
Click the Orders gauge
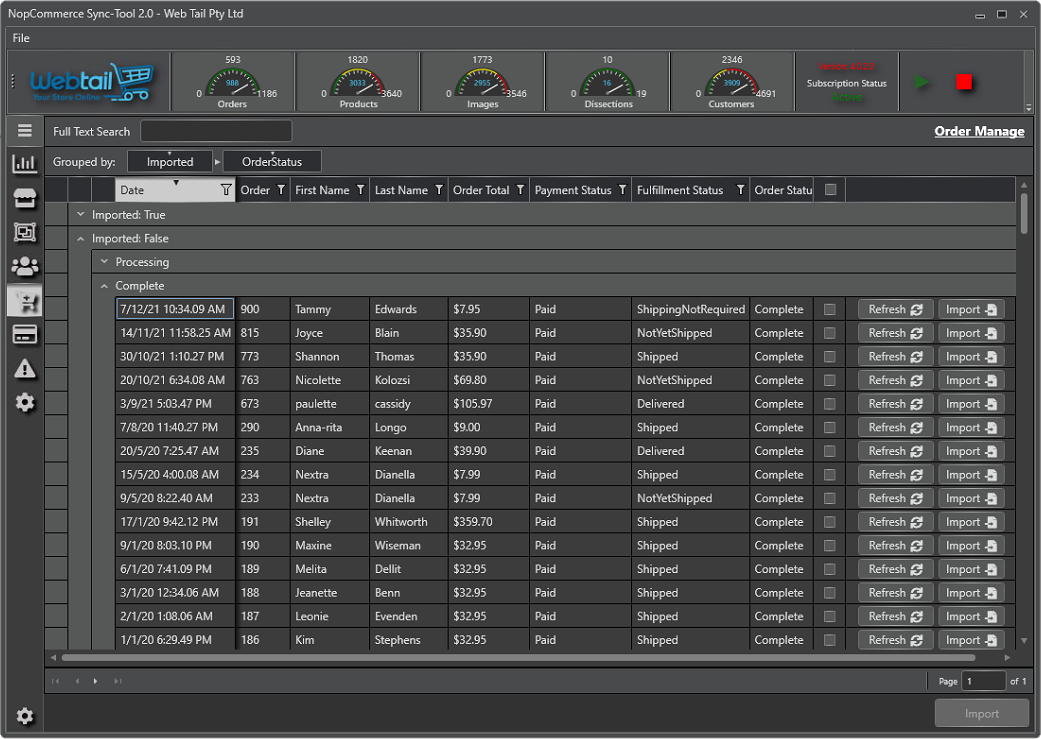(232, 82)
